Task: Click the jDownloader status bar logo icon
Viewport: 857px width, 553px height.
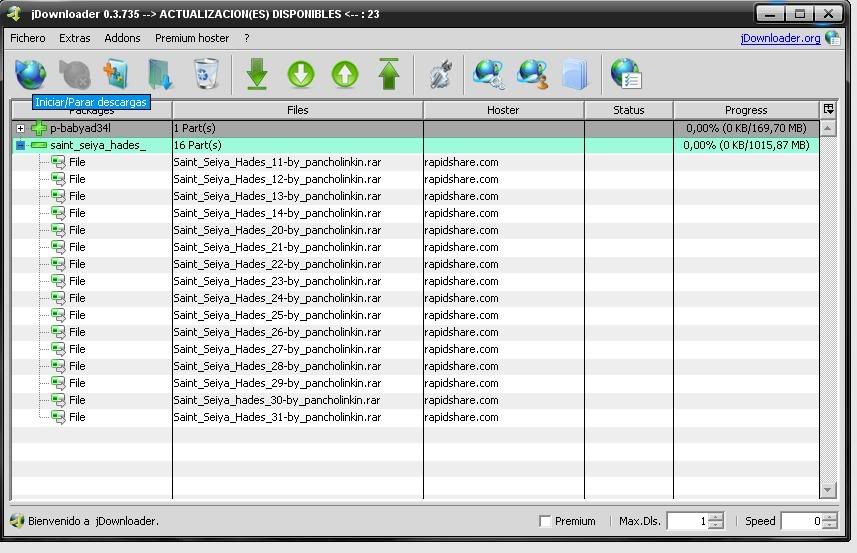Action: click(17, 521)
